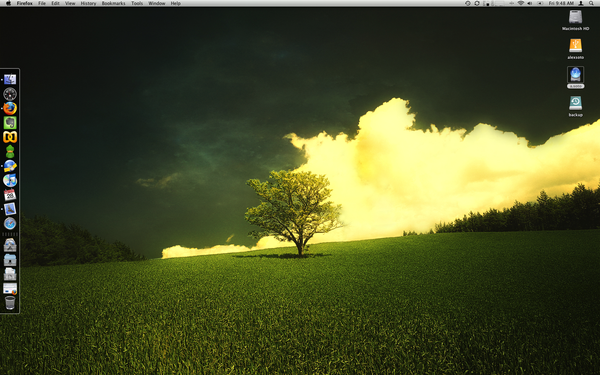The width and height of the screenshot is (600, 375).
Task: Click the volume speaker icon in menu bar
Action: [530, 3]
